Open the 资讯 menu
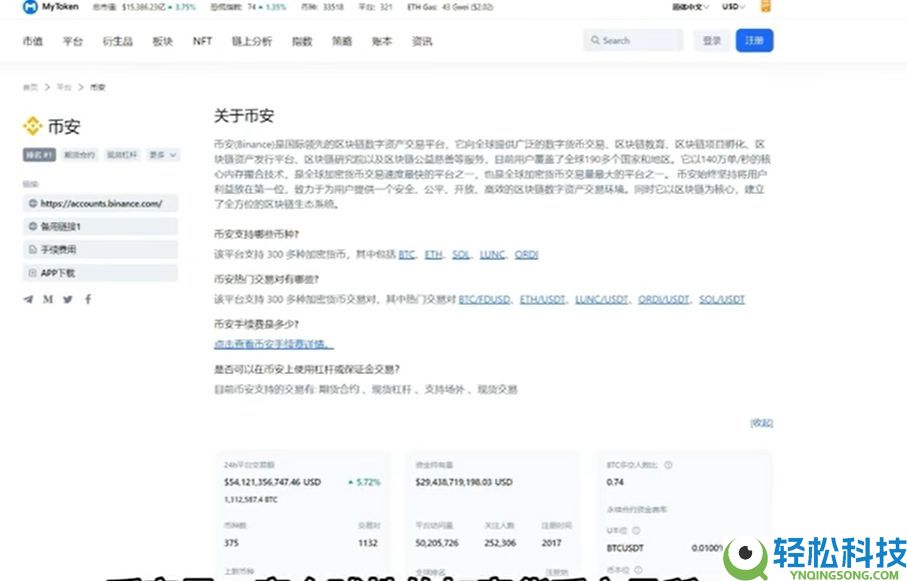The image size is (907, 581). click(x=422, y=41)
